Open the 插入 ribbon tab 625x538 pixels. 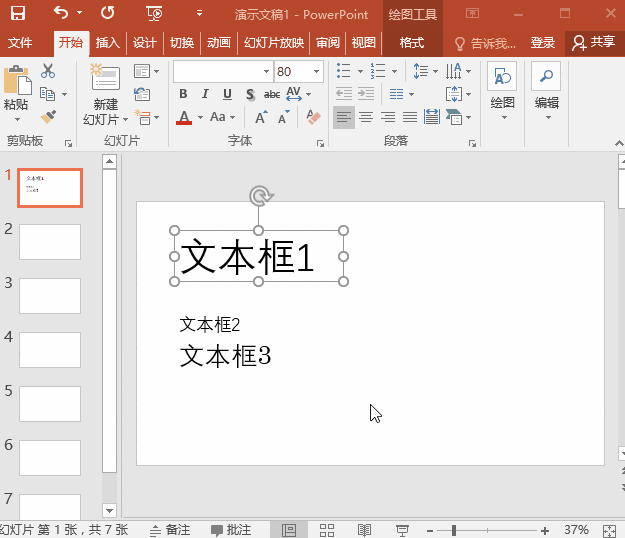(x=108, y=43)
